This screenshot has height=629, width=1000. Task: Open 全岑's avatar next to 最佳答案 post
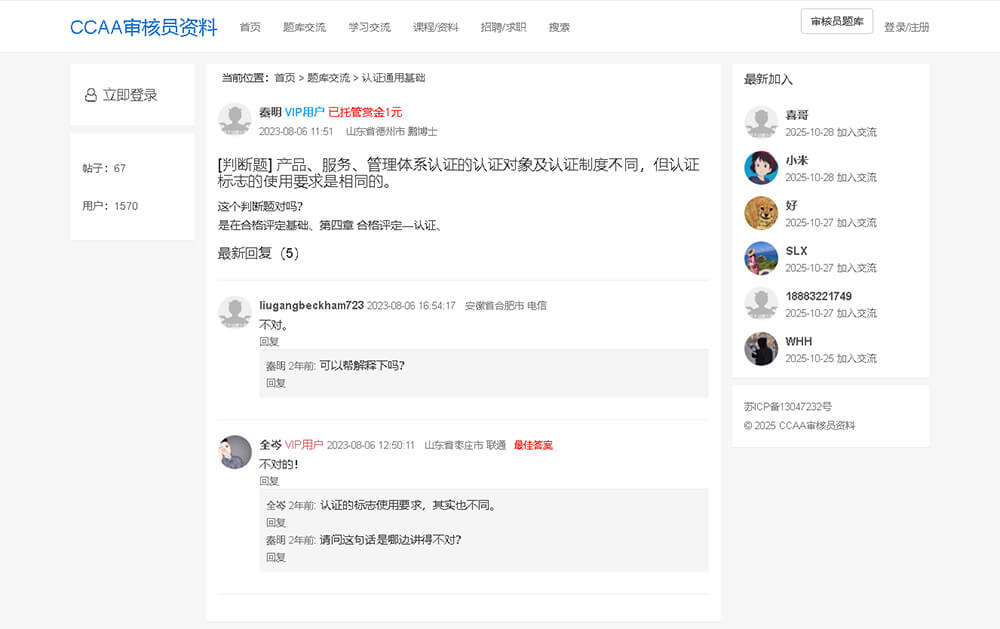tap(234, 451)
